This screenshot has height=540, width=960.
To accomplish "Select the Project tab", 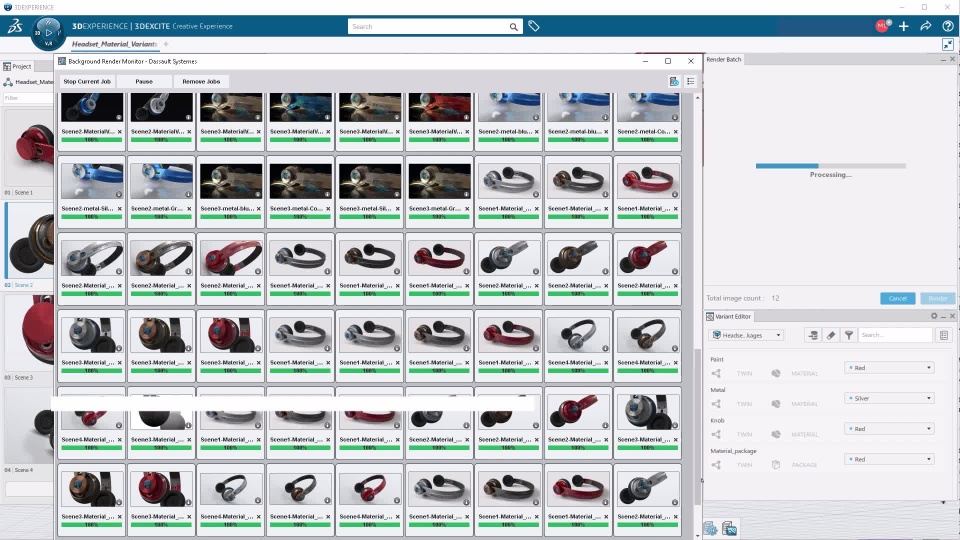I will tap(18, 66).
